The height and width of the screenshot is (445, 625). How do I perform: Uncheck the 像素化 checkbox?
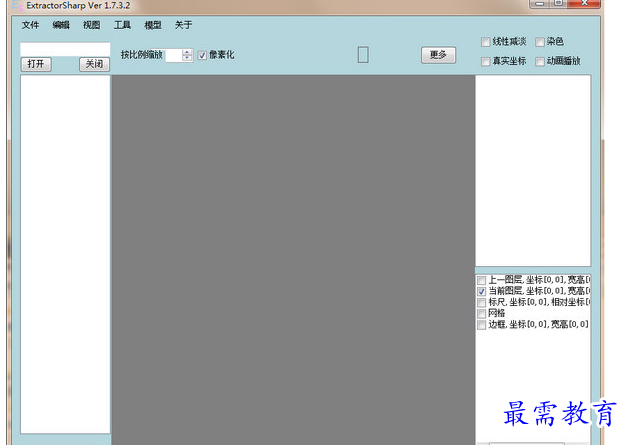tap(202, 55)
